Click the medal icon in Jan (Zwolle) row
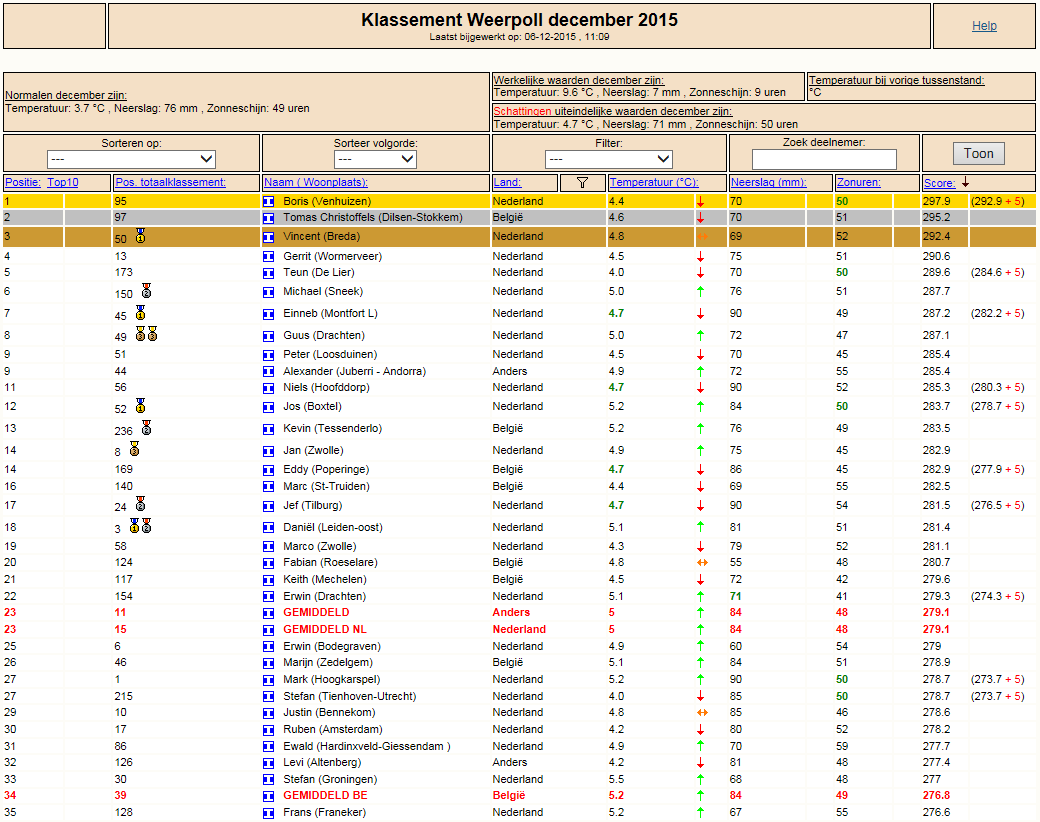 (x=134, y=449)
